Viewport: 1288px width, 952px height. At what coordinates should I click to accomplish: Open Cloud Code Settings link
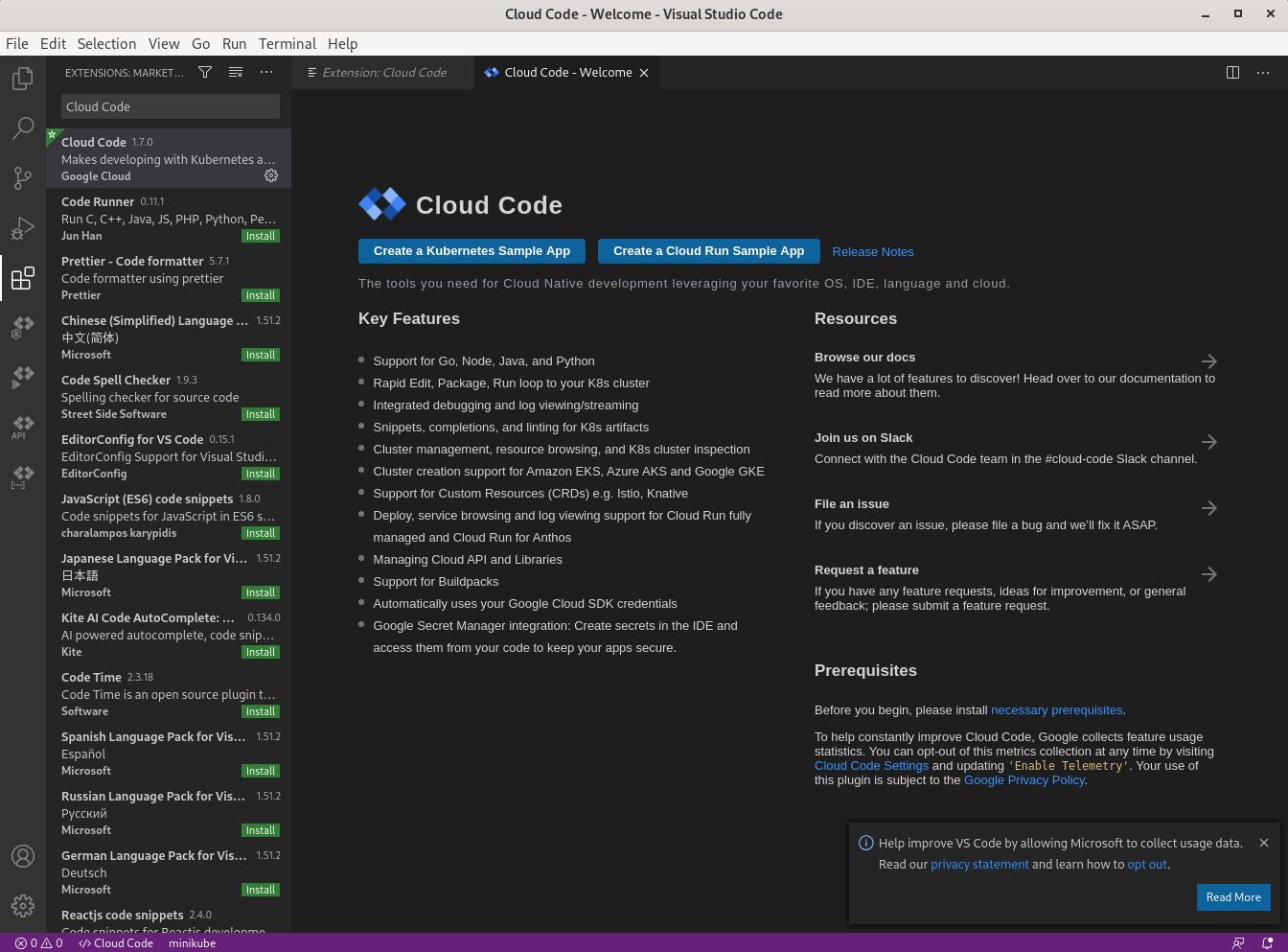[x=871, y=766]
